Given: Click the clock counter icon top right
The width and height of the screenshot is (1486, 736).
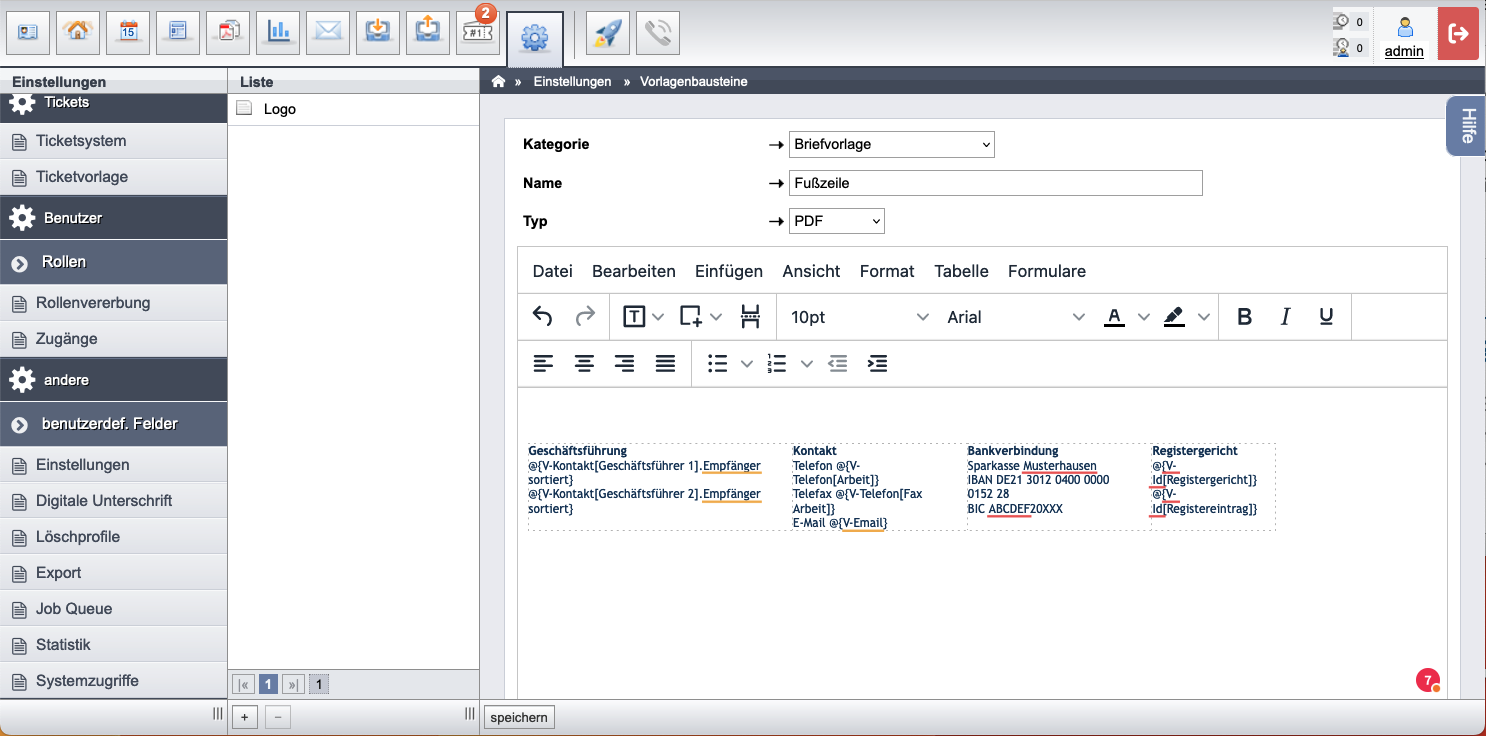Looking at the screenshot, I should [1342, 22].
